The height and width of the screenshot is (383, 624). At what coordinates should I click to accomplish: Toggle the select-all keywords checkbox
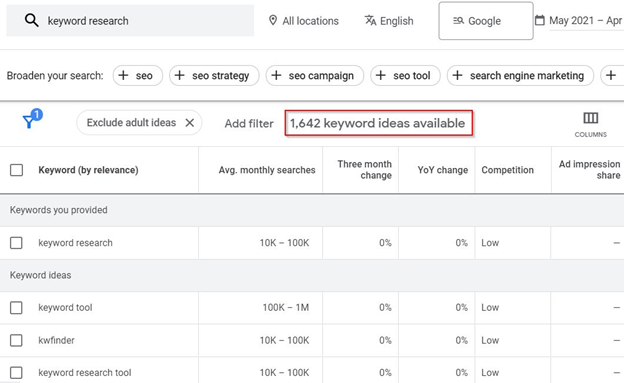[x=16, y=170]
